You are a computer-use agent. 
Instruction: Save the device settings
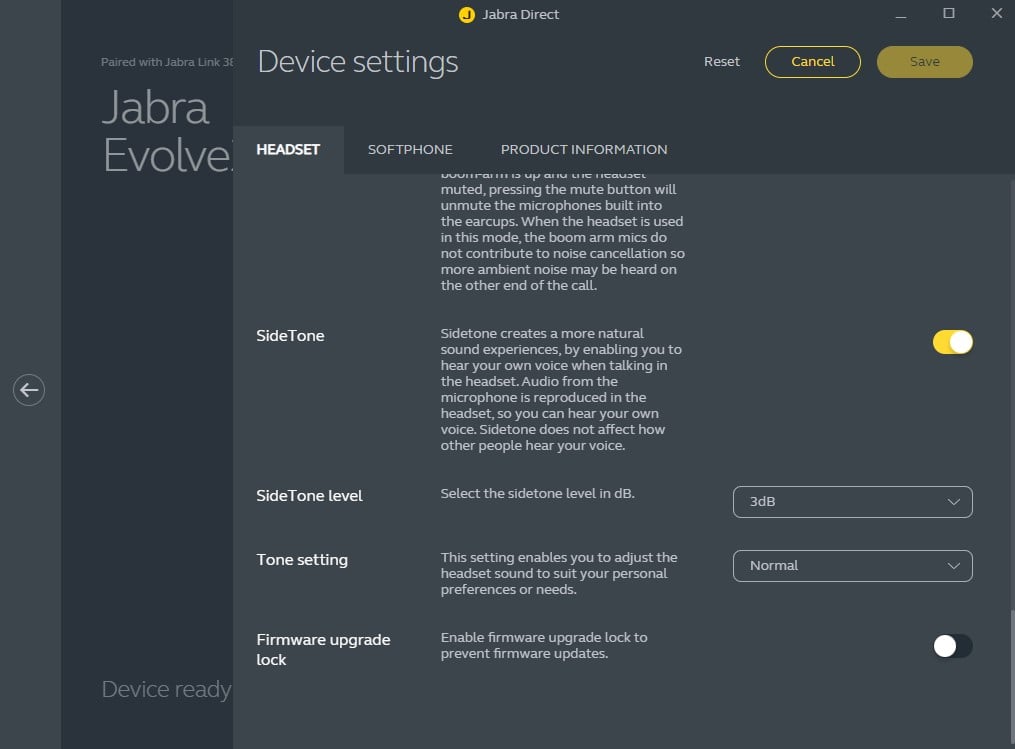(x=924, y=62)
